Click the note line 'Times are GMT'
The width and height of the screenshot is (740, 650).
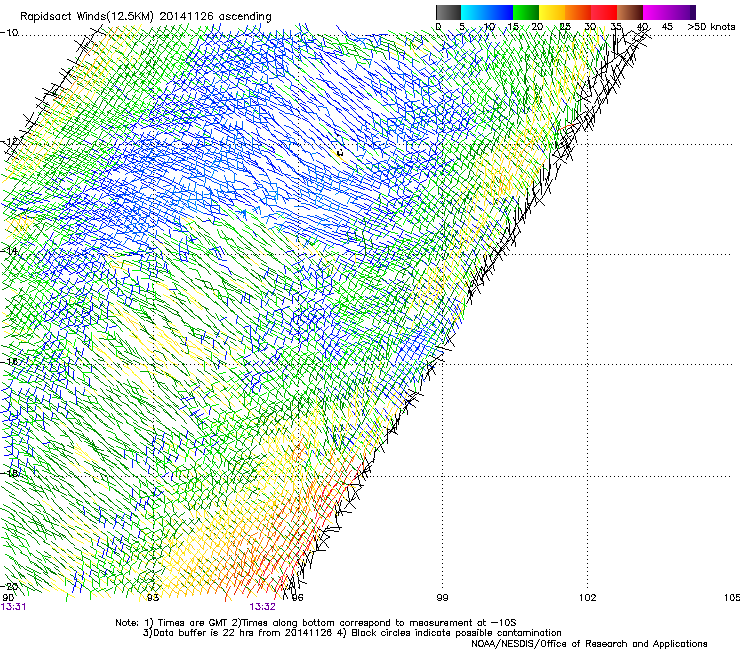point(192,623)
